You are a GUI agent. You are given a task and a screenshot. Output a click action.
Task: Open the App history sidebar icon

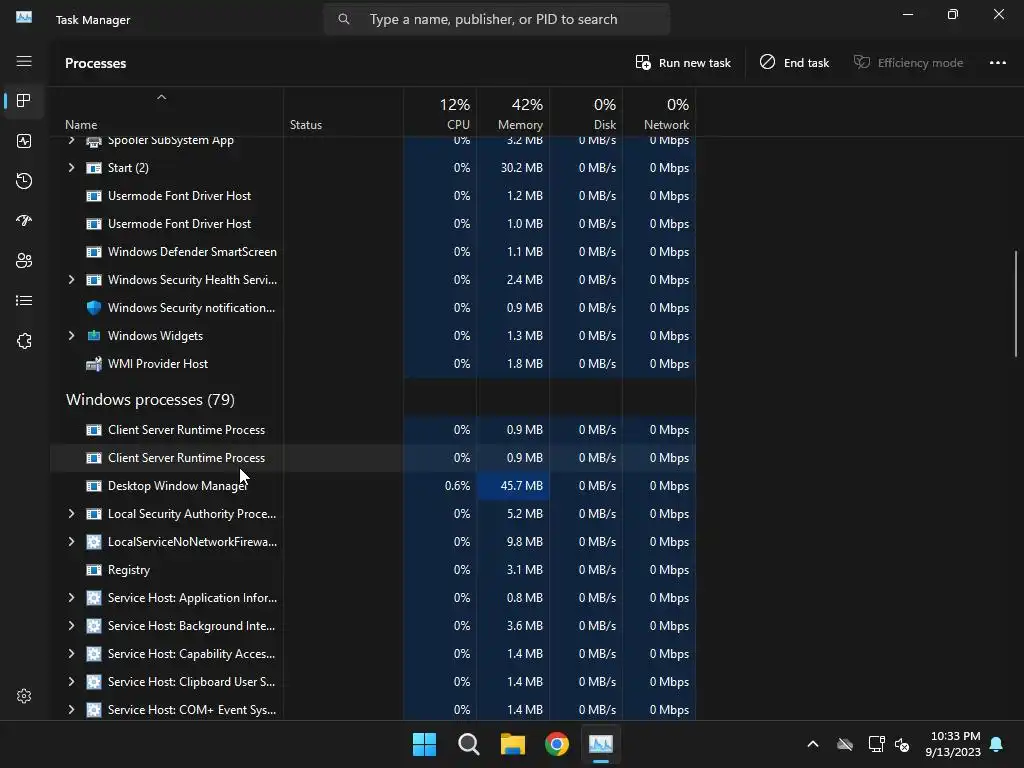pyautogui.click(x=24, y=181)
